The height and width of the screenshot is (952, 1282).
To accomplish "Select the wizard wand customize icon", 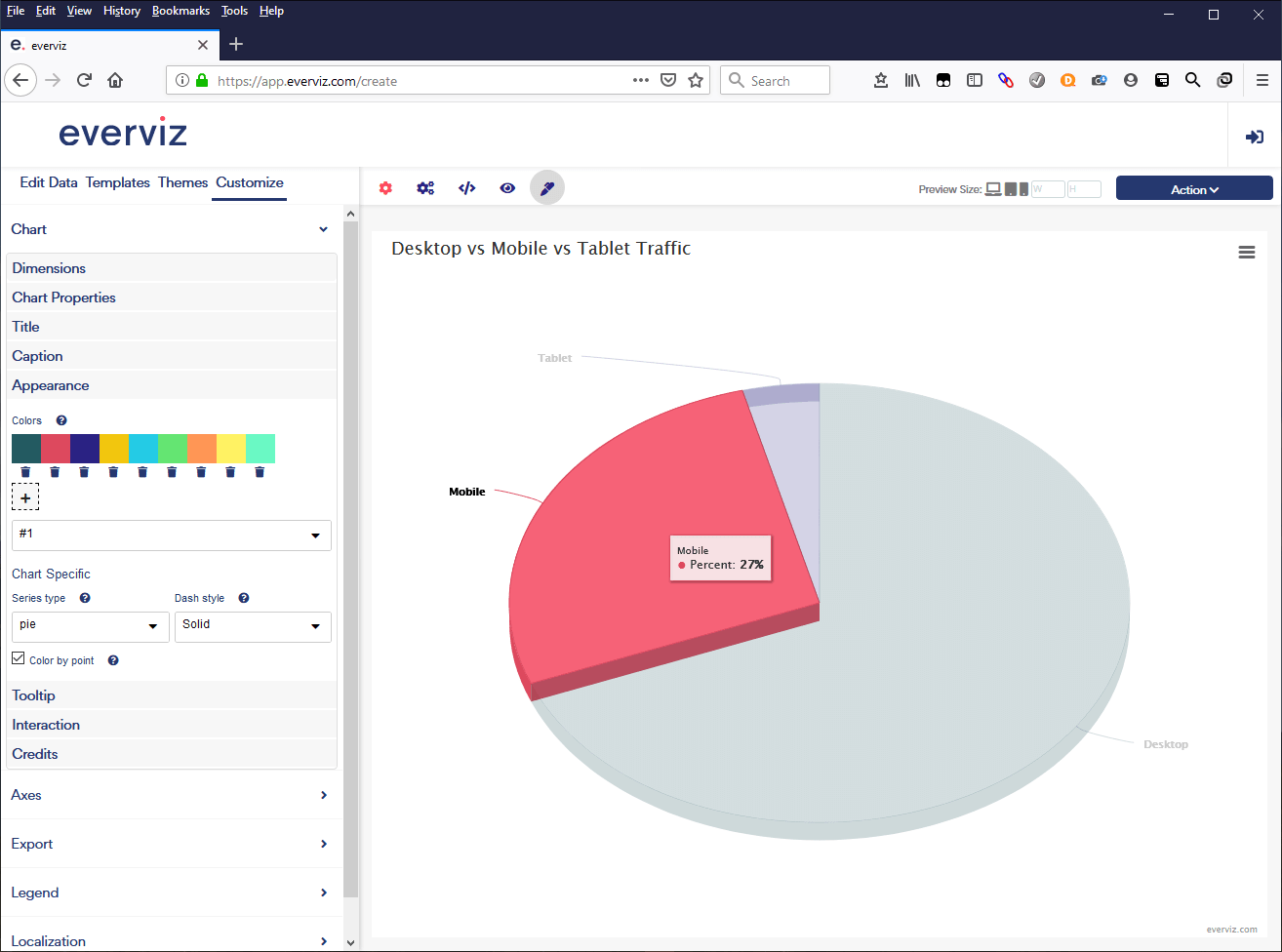I will click(x=546, y=187).
